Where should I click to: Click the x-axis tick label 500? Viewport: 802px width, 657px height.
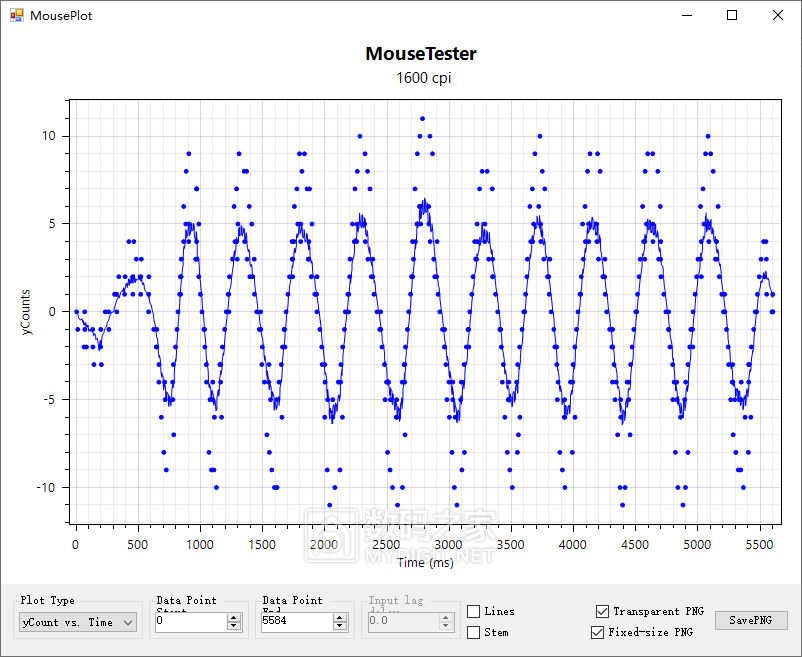(138, 545)
